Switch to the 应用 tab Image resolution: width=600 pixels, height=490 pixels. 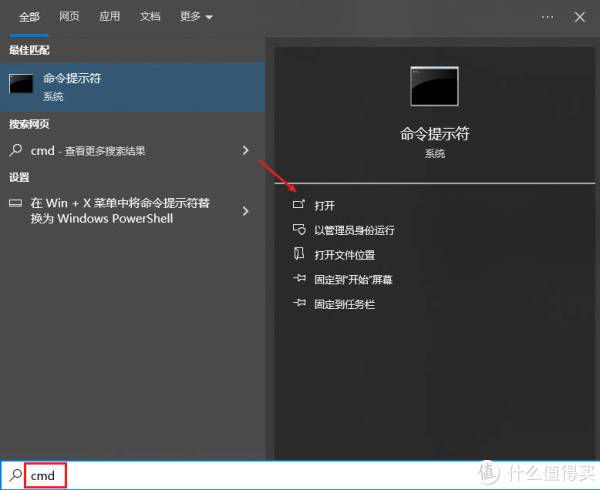coord(110,17)
